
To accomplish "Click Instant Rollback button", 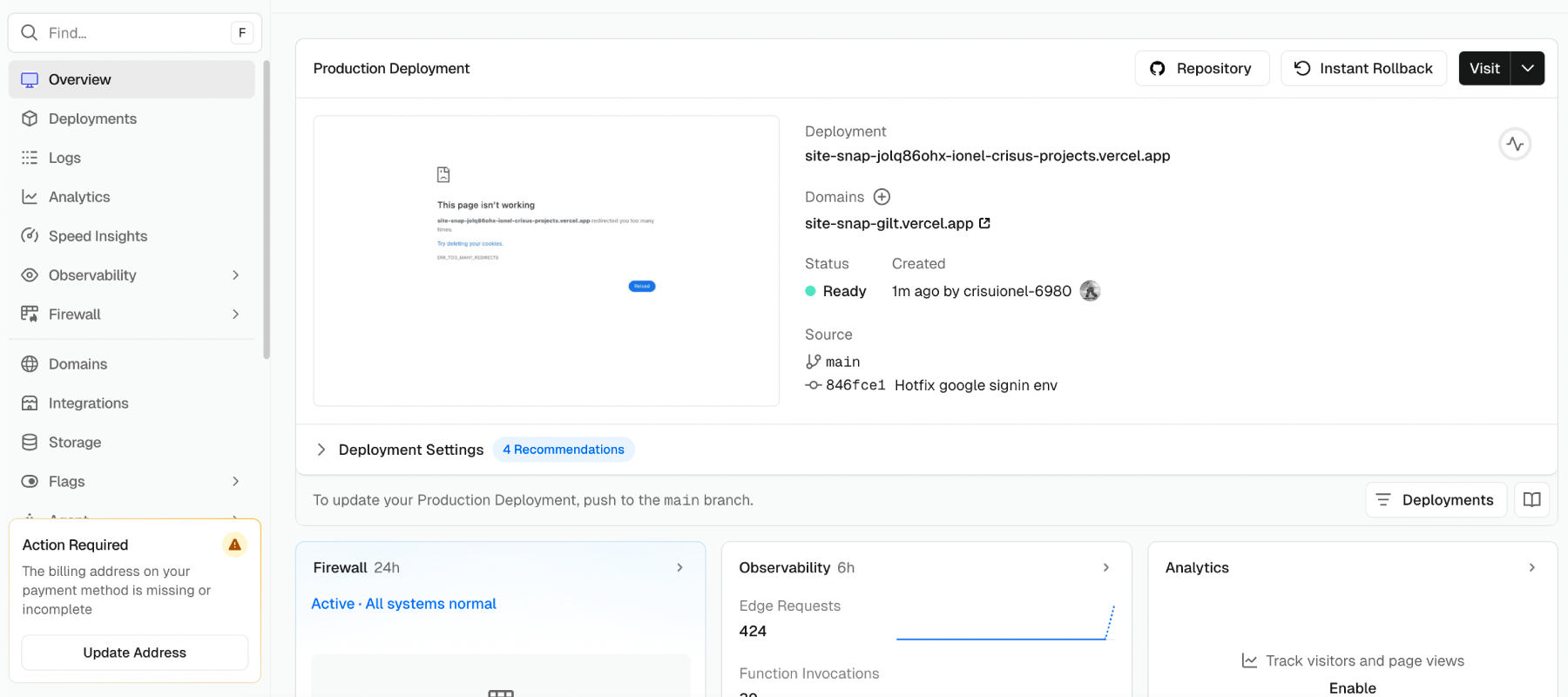I will tap(1363, 68).
